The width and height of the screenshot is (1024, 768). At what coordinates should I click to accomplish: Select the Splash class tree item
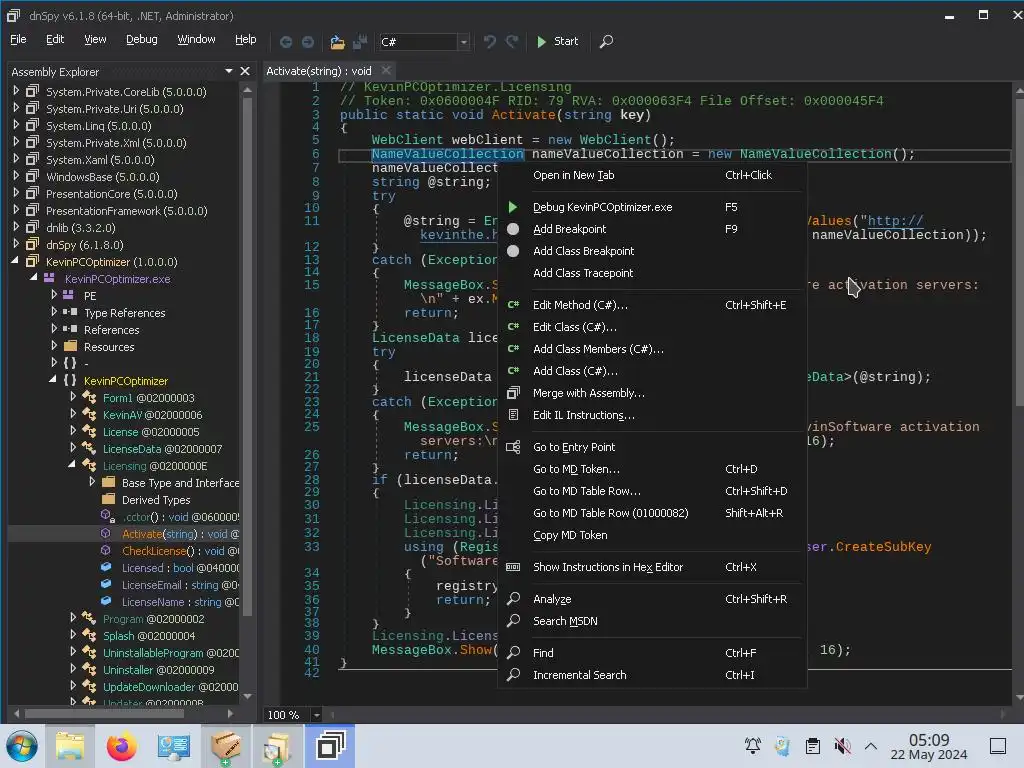(x=149, y=635)
